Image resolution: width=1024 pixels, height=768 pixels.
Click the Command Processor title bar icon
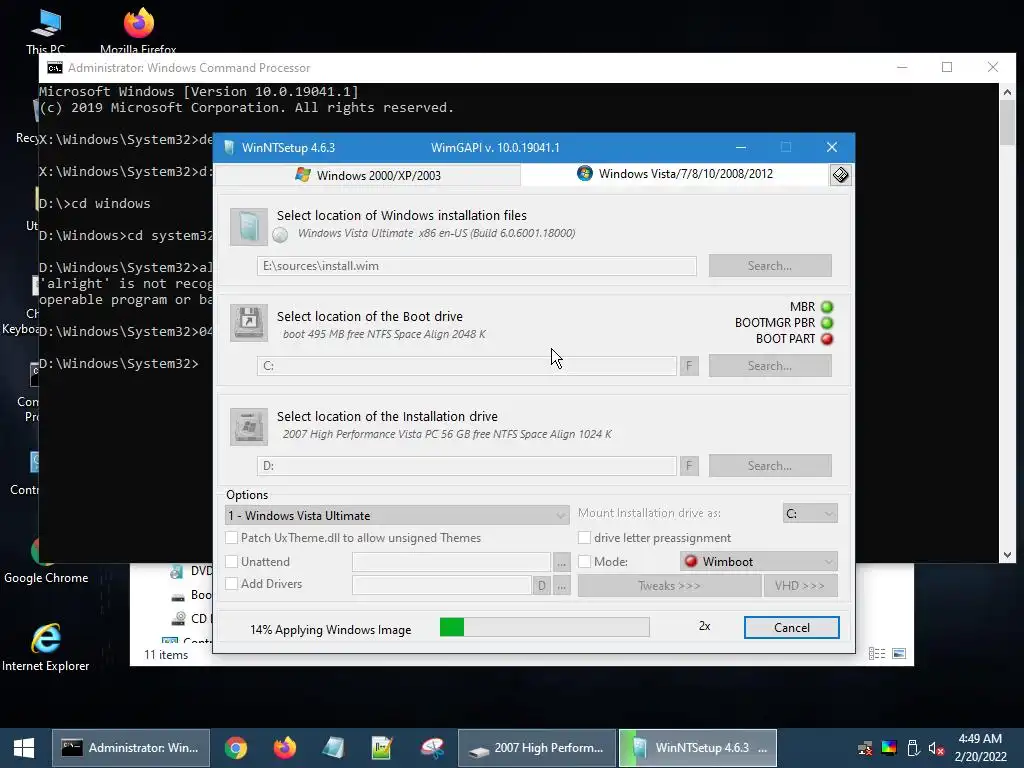(54, 68)
